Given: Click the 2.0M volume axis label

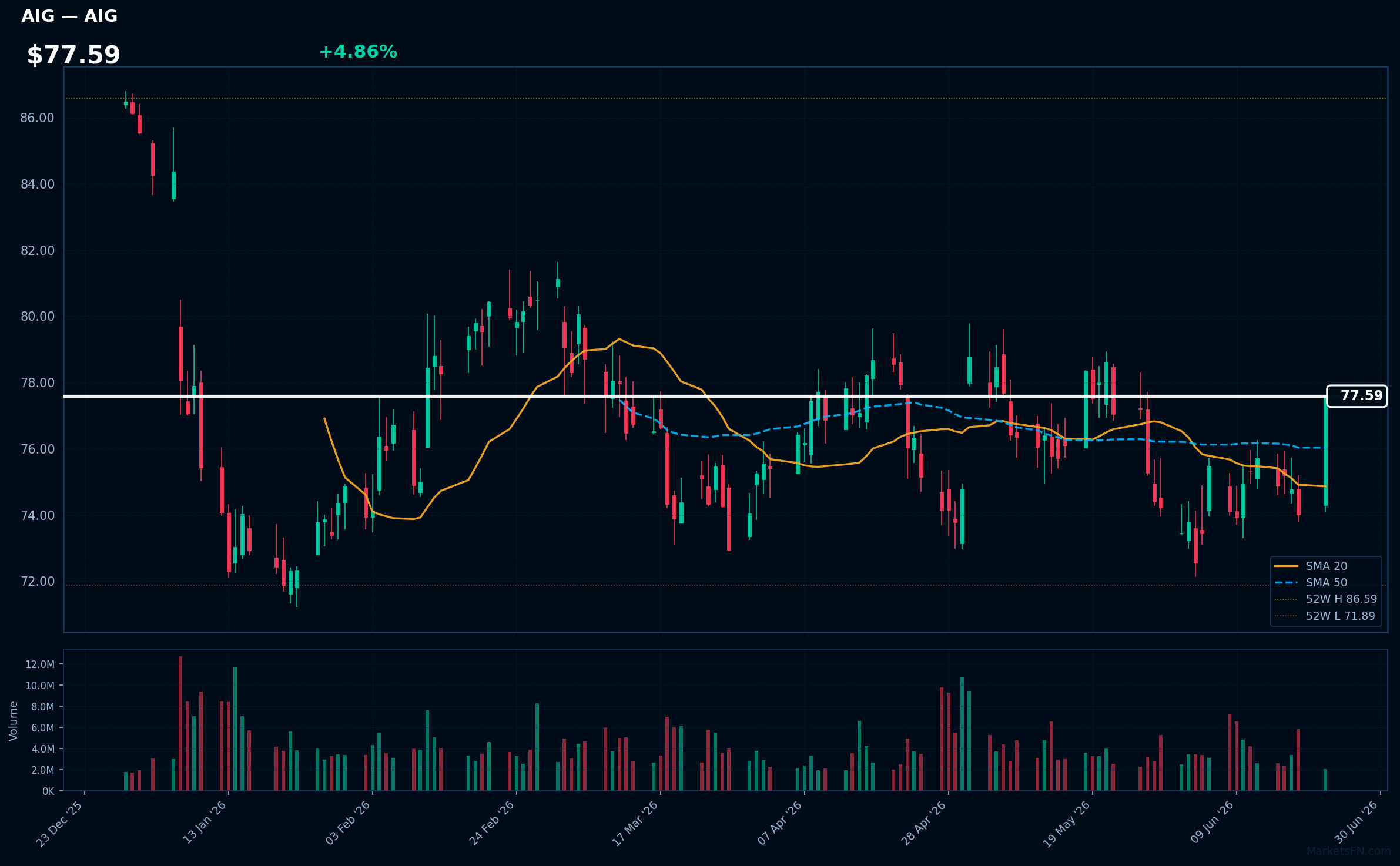Looking at the screenshot, I should pos(43,770).
